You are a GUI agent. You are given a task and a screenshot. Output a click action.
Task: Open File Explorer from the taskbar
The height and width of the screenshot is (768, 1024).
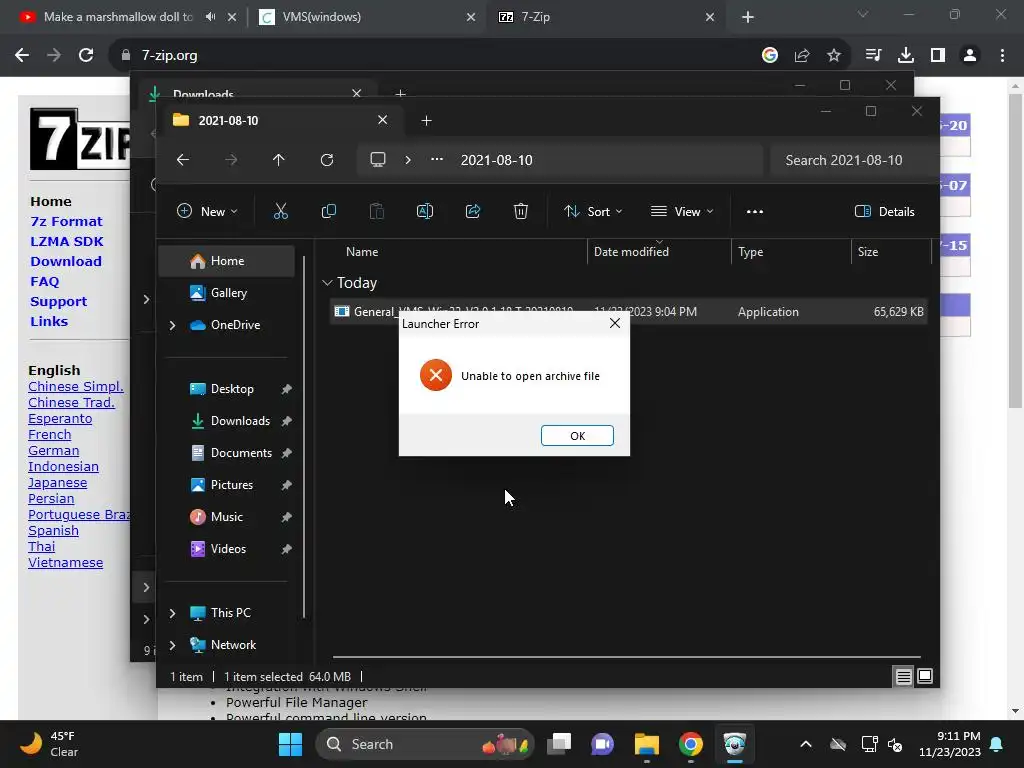point(647,744)
